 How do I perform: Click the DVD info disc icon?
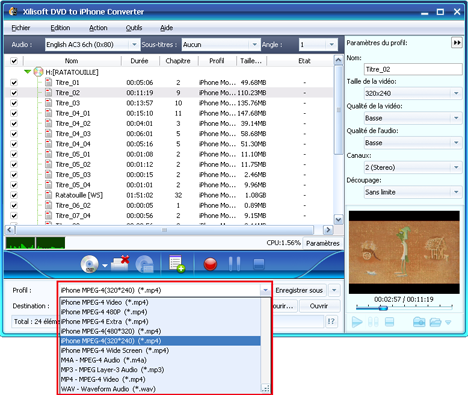point(145,264)
